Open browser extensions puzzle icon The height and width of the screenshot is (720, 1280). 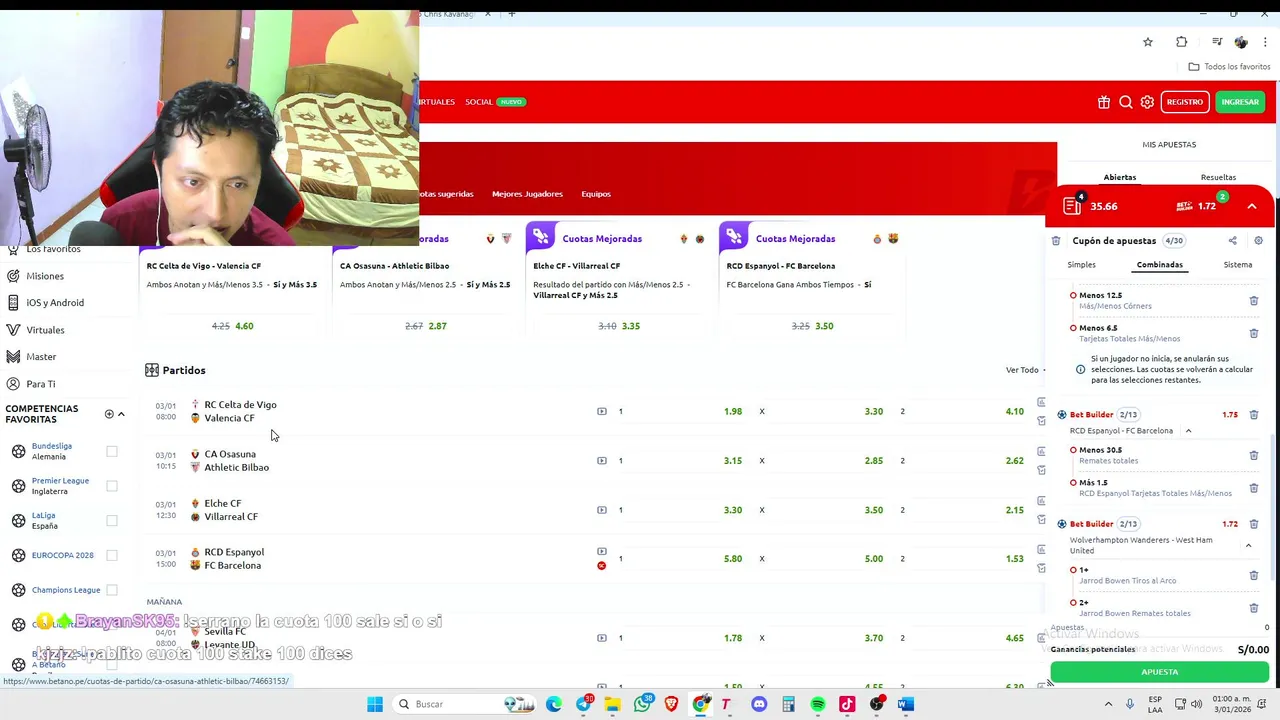(x=1181, y=42)
